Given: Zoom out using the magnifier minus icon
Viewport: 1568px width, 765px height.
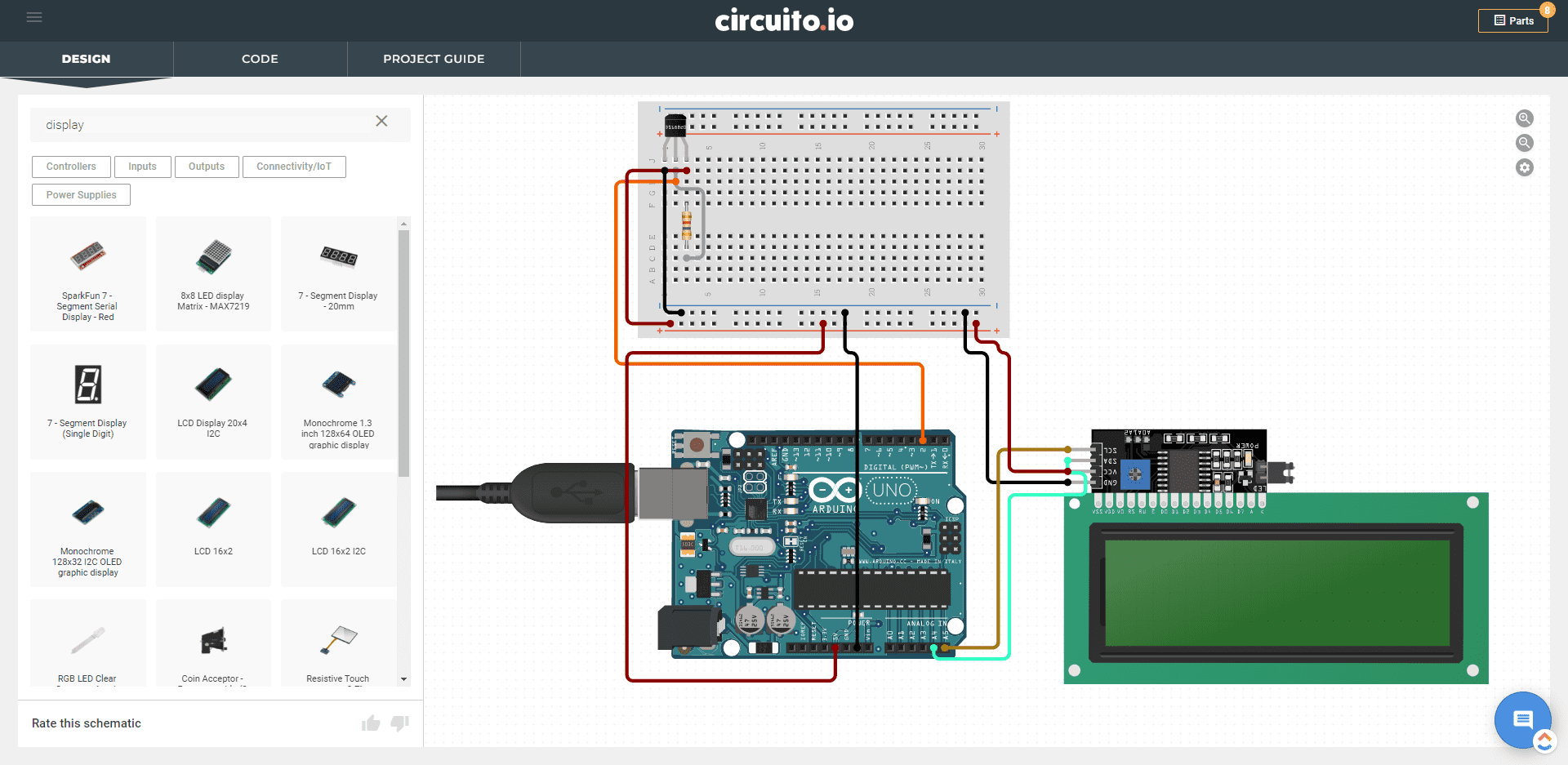Looking at the screenshot, I should (1525, 143).
